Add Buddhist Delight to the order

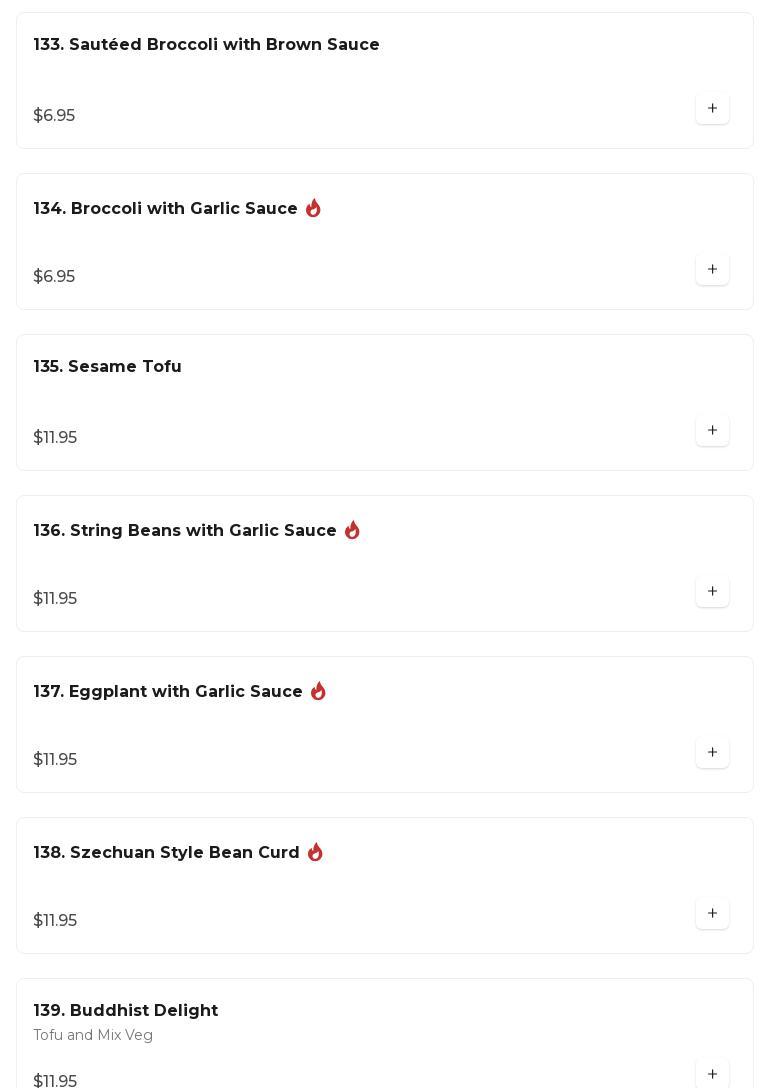(712, 1074)
